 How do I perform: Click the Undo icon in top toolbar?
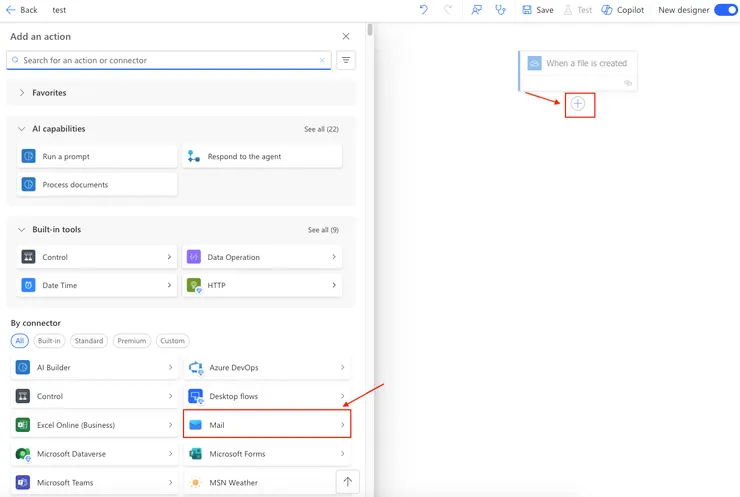point(423,9)
